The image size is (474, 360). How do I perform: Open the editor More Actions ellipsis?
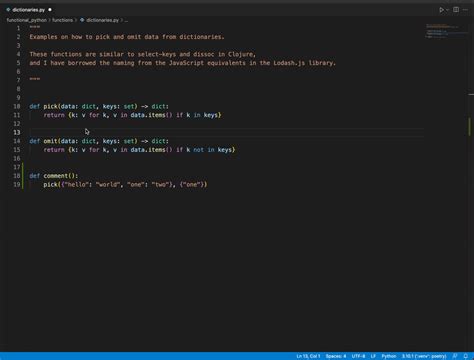tap(465, 10)
